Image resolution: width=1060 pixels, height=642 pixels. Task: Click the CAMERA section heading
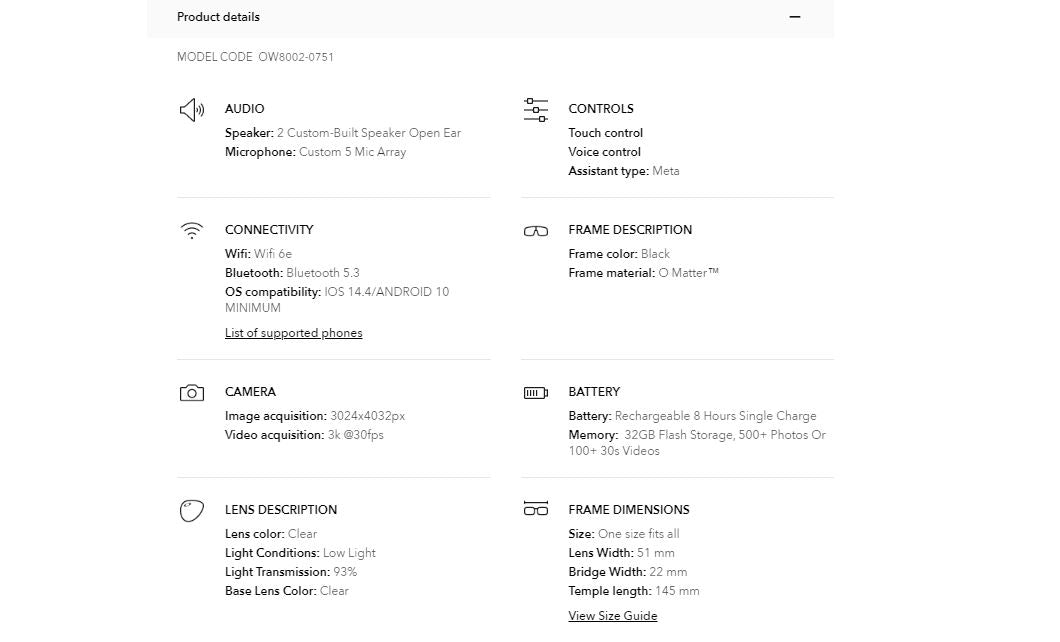click(x=250, y=392)
